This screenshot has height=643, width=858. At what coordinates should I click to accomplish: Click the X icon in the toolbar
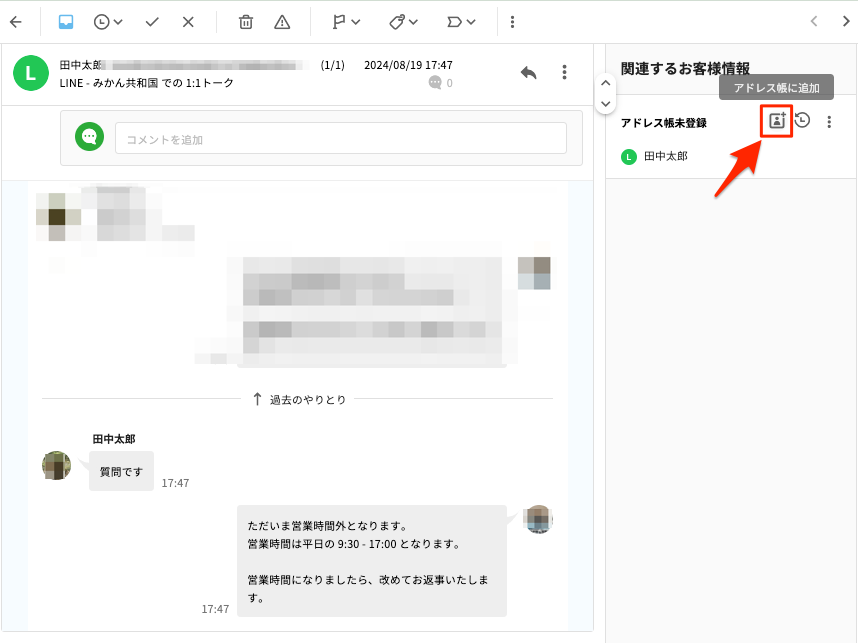(188, 21)
